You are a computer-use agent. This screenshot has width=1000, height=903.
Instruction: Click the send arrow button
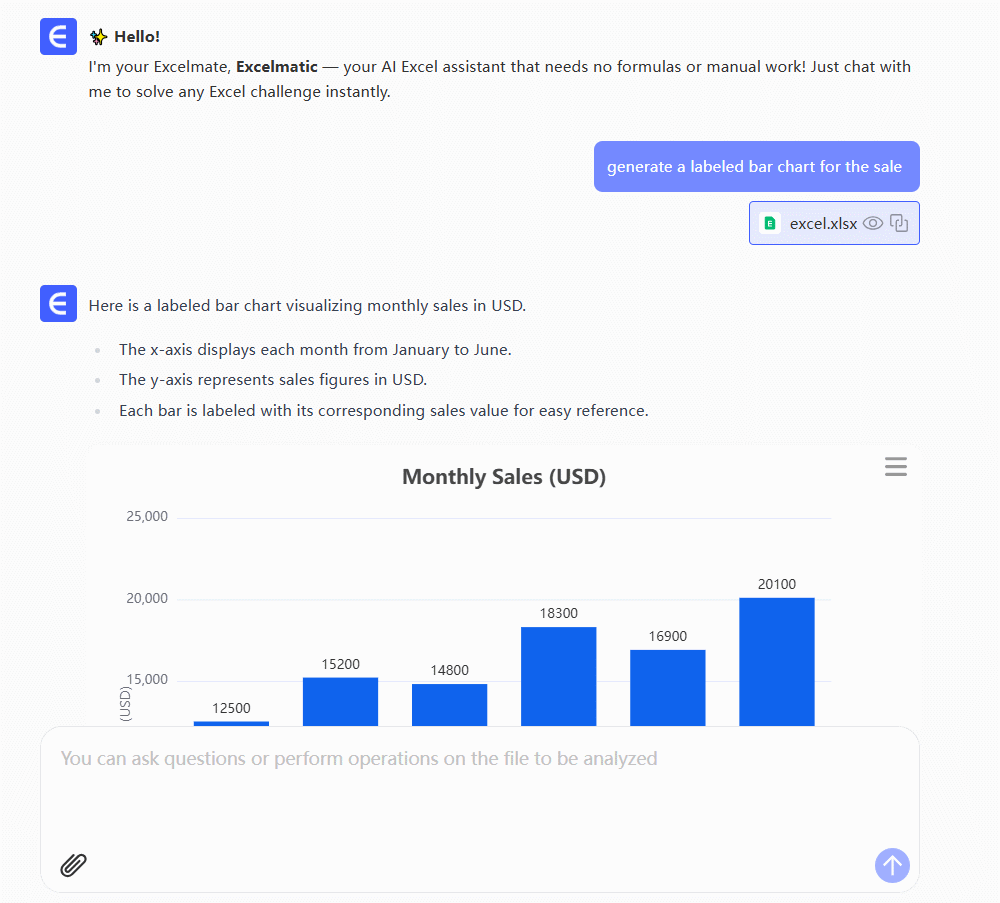(x=891, y=865)
